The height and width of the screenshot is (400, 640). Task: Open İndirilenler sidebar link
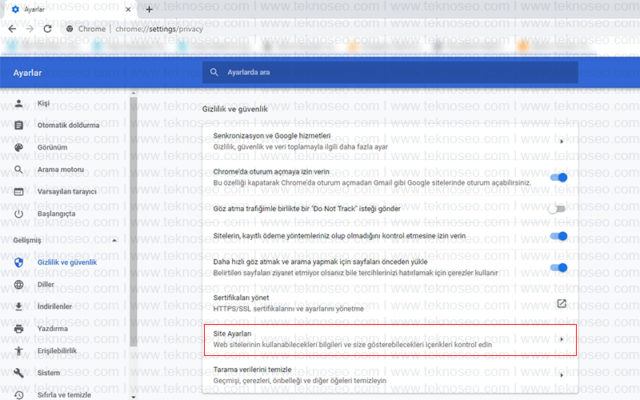coord(55,307)
